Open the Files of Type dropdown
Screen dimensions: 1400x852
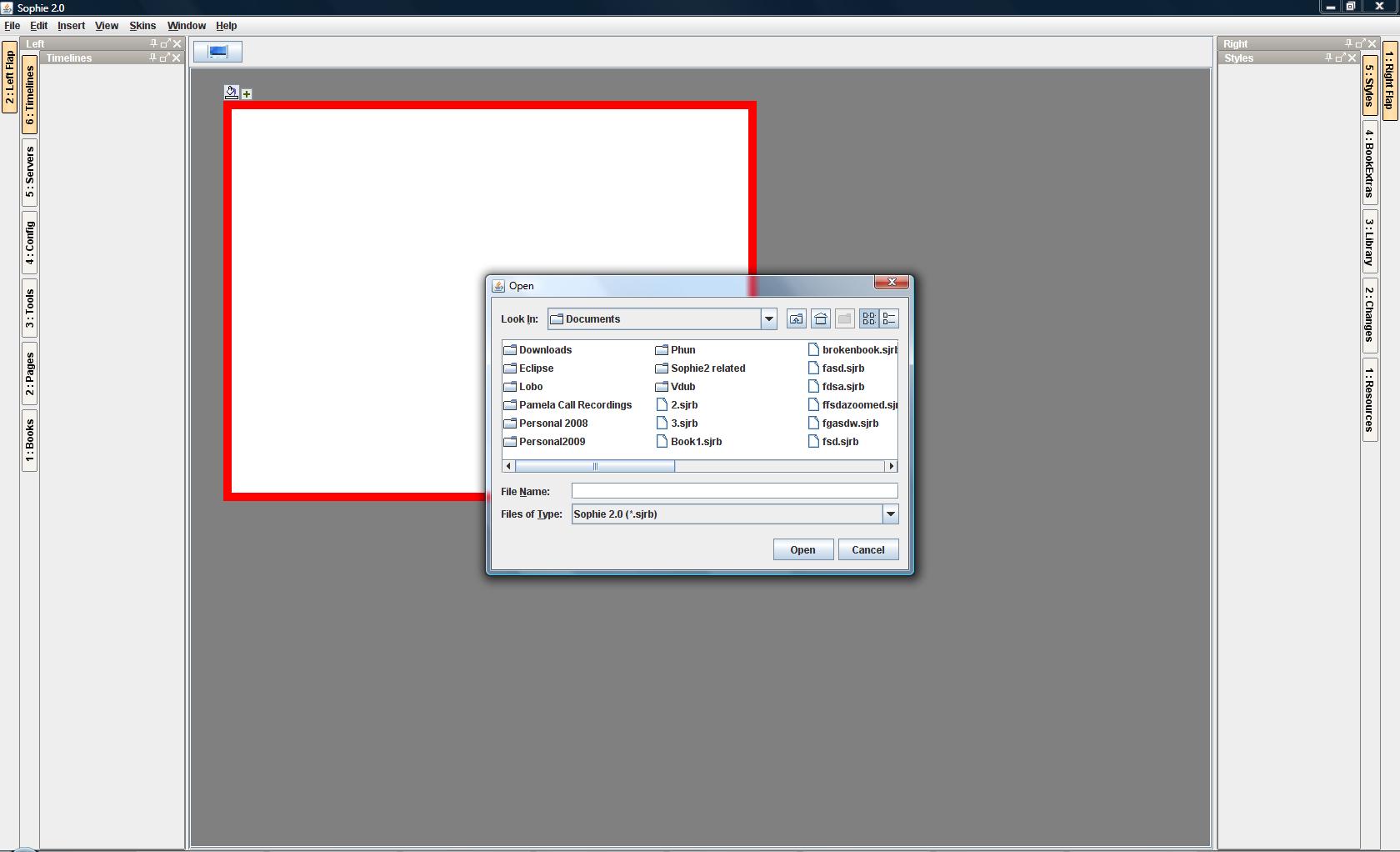[x=890, y=514]
